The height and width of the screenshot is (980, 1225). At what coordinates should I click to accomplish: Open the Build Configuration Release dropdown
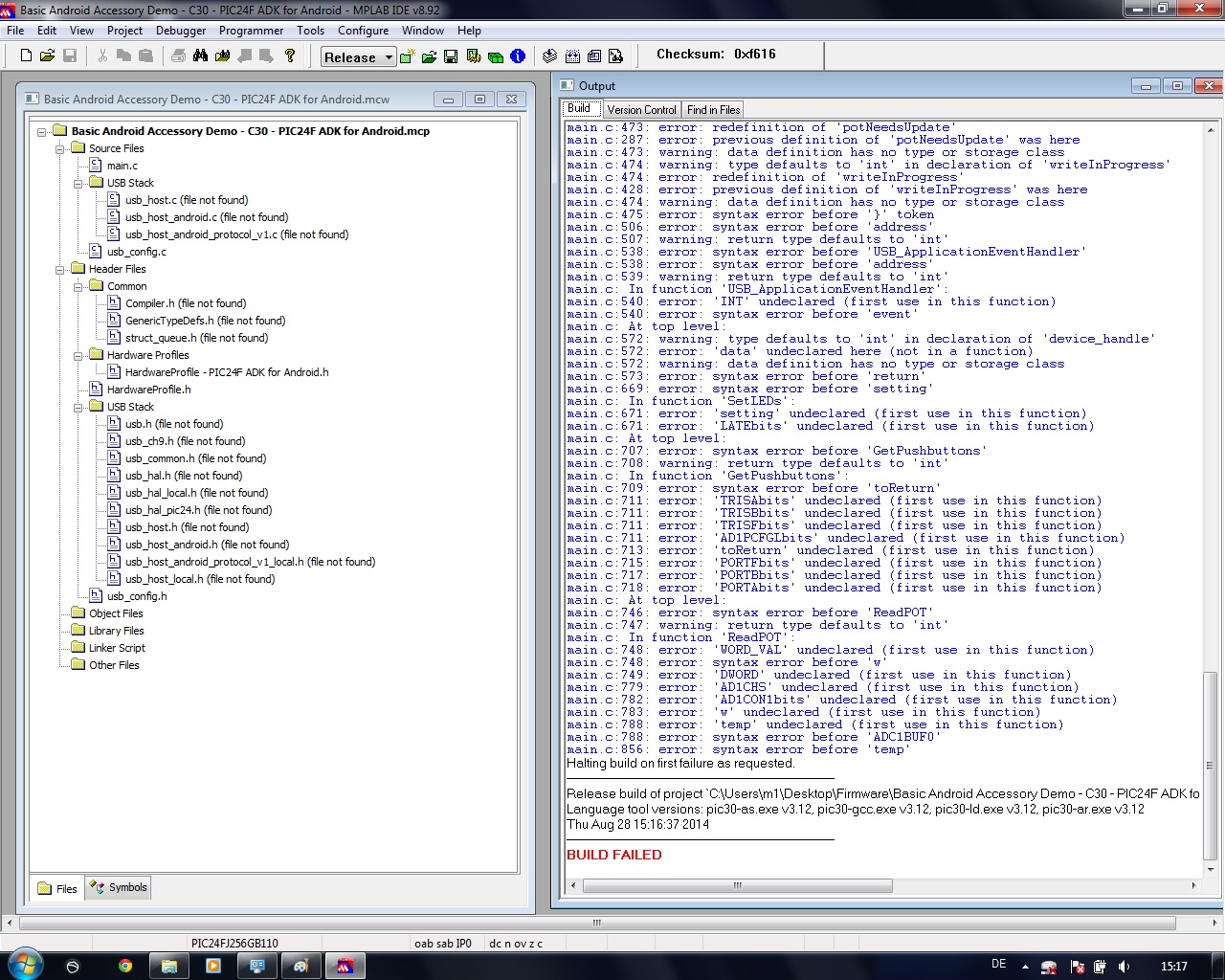[x=358, y=57]
